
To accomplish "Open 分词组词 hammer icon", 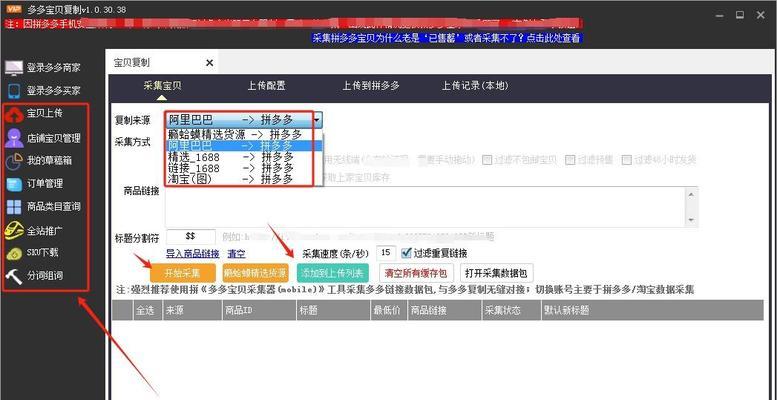I will pos(14,276).
